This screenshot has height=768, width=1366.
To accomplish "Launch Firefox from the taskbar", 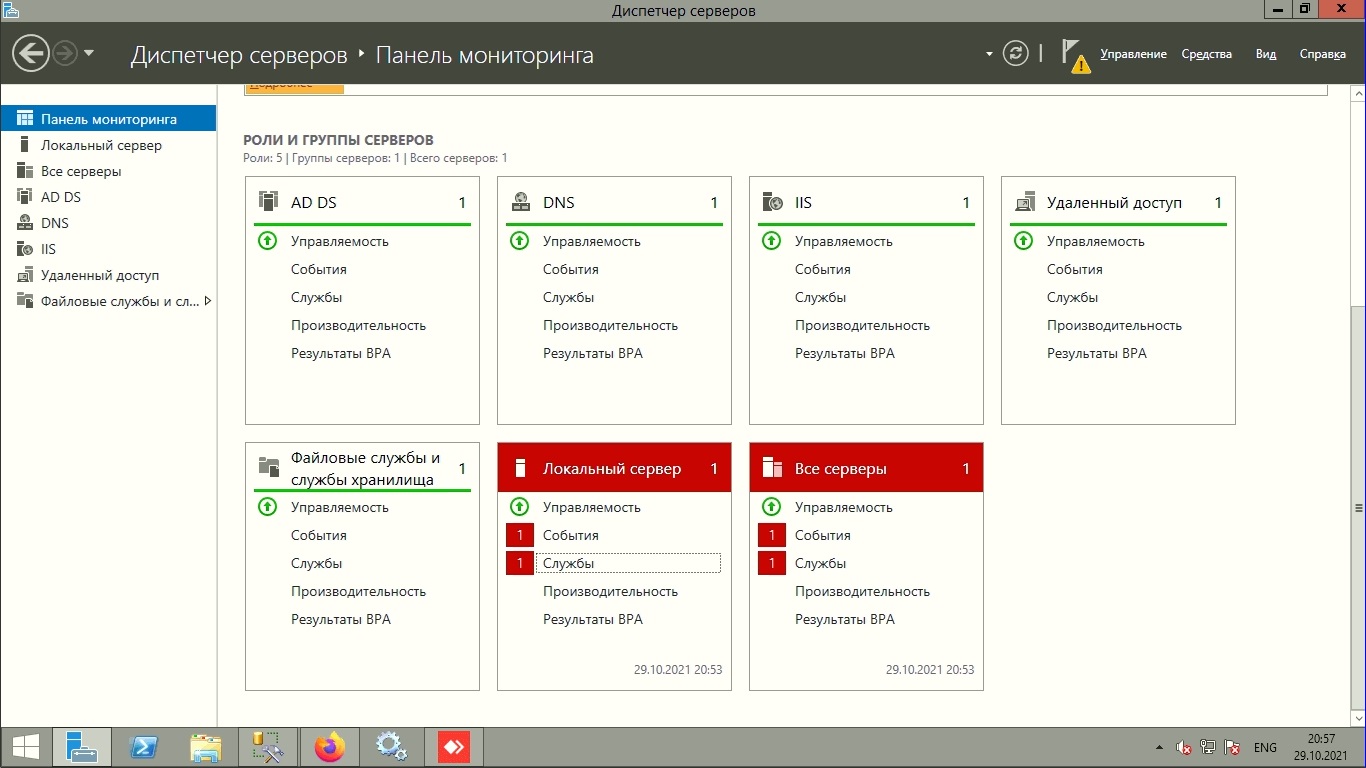I will point(329,747).
